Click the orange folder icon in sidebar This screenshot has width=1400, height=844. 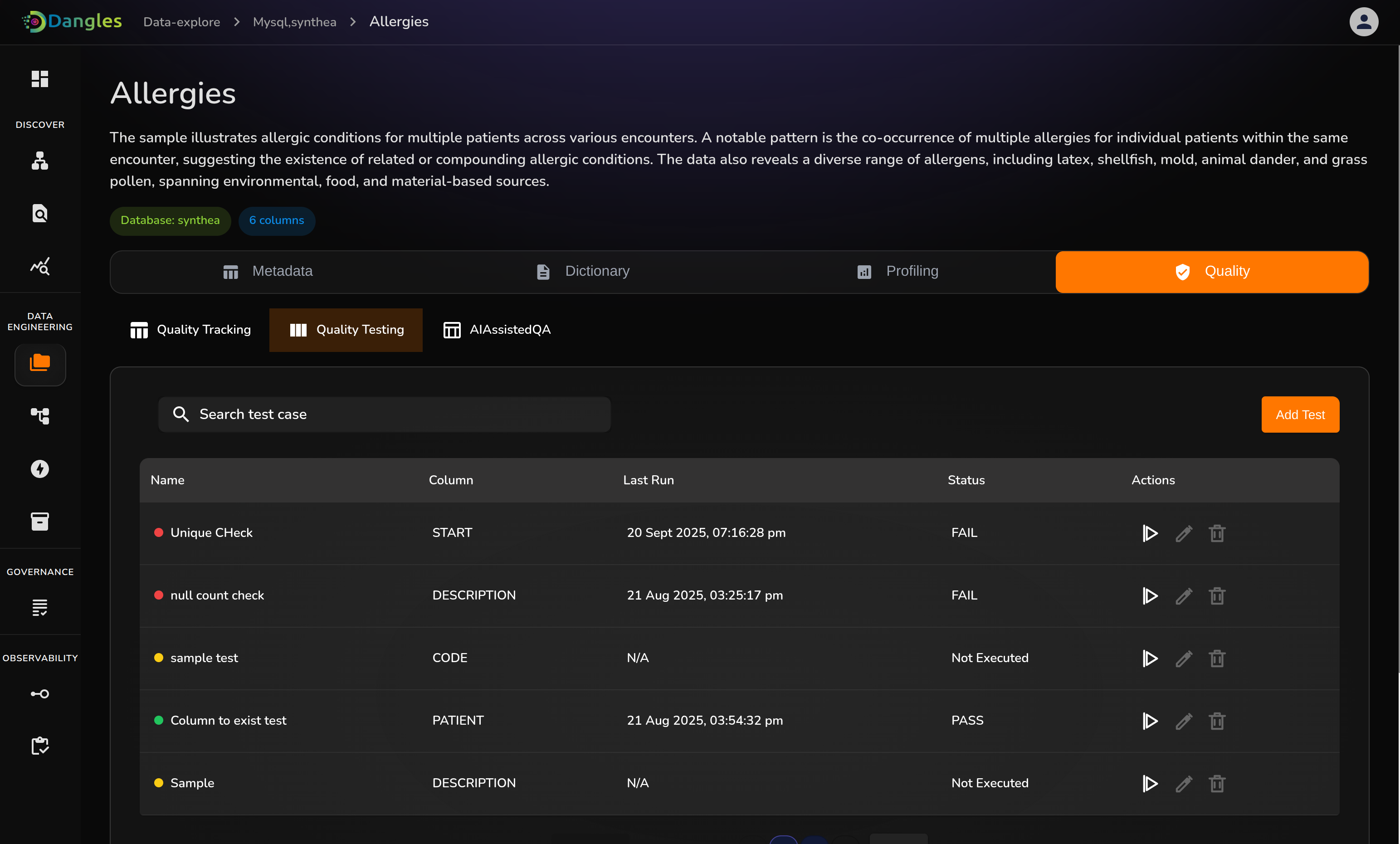[40, 364]
